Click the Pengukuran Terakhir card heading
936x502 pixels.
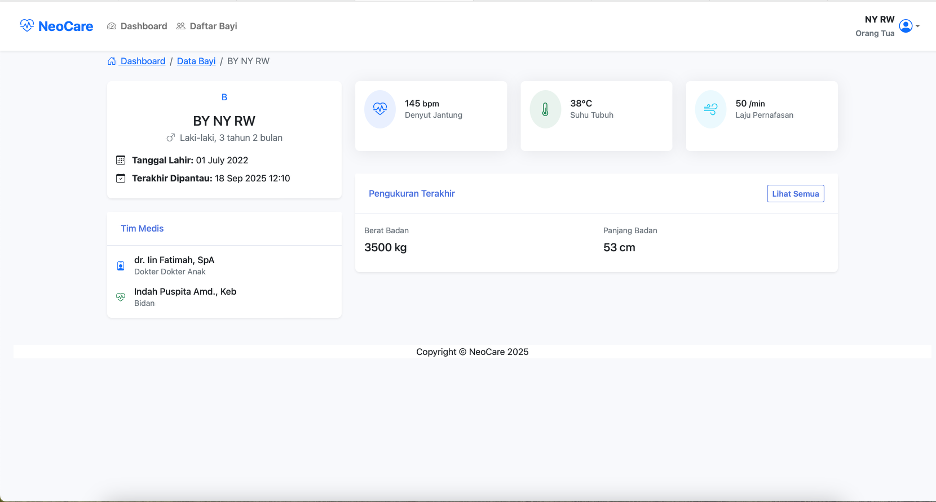(411, 194)
